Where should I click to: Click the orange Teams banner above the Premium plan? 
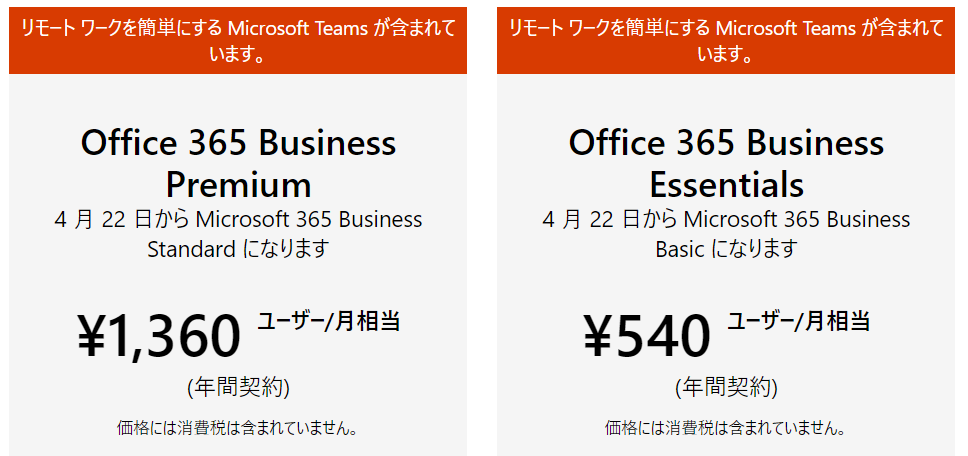coord(238,40)
